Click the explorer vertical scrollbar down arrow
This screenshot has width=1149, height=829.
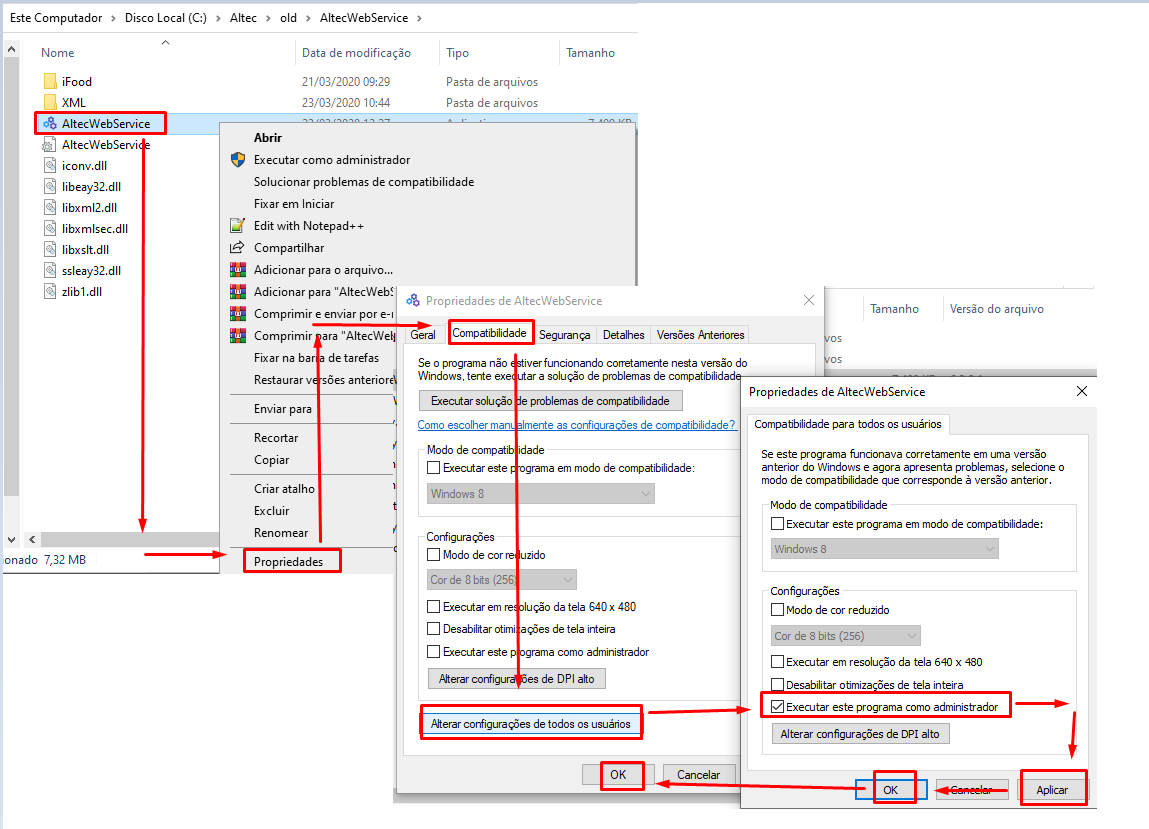(x=11, y=539)
